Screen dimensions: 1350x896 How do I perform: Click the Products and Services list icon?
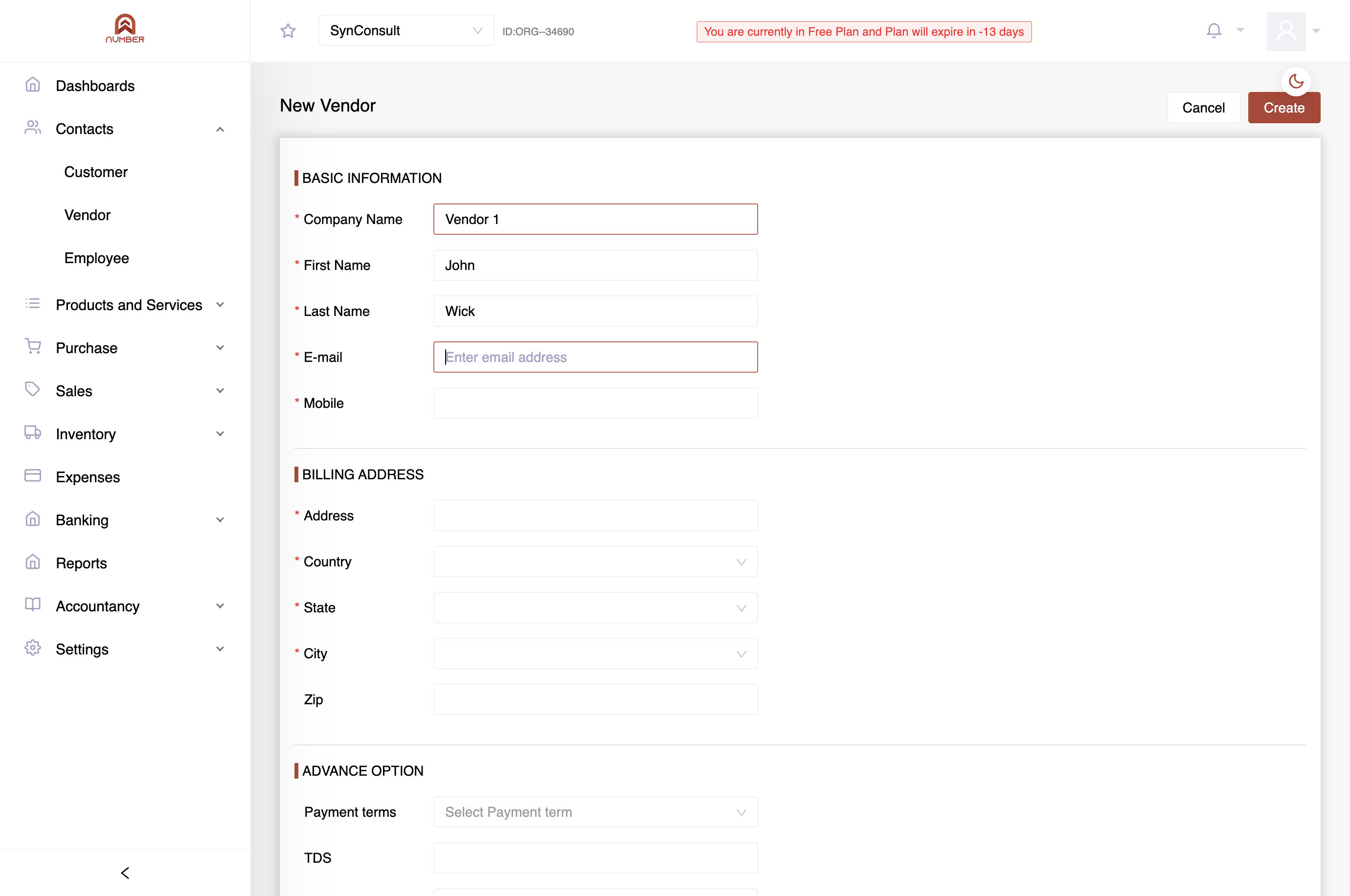click(x=33, y=304)
